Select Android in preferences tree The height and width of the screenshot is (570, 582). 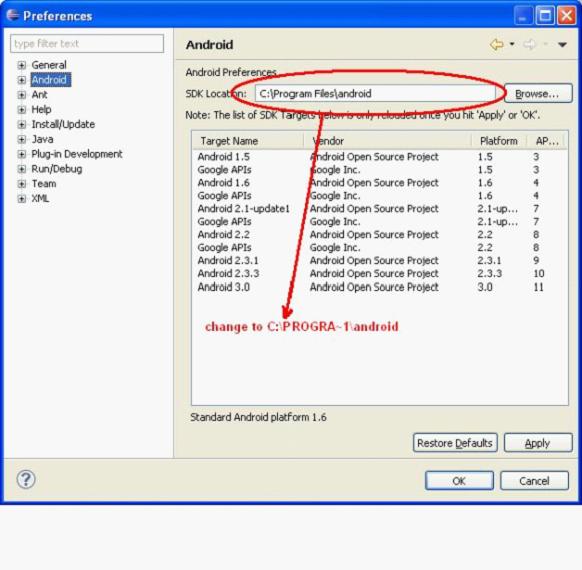tap(50, 80)
